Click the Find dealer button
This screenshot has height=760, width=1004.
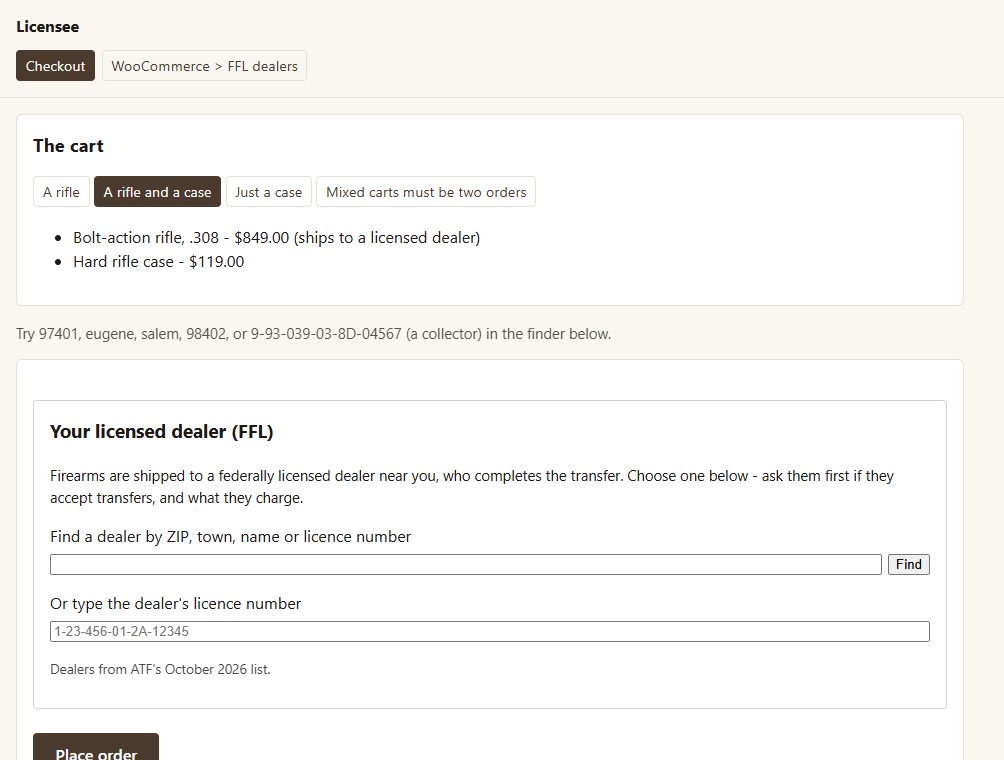(x=909, y=565)
